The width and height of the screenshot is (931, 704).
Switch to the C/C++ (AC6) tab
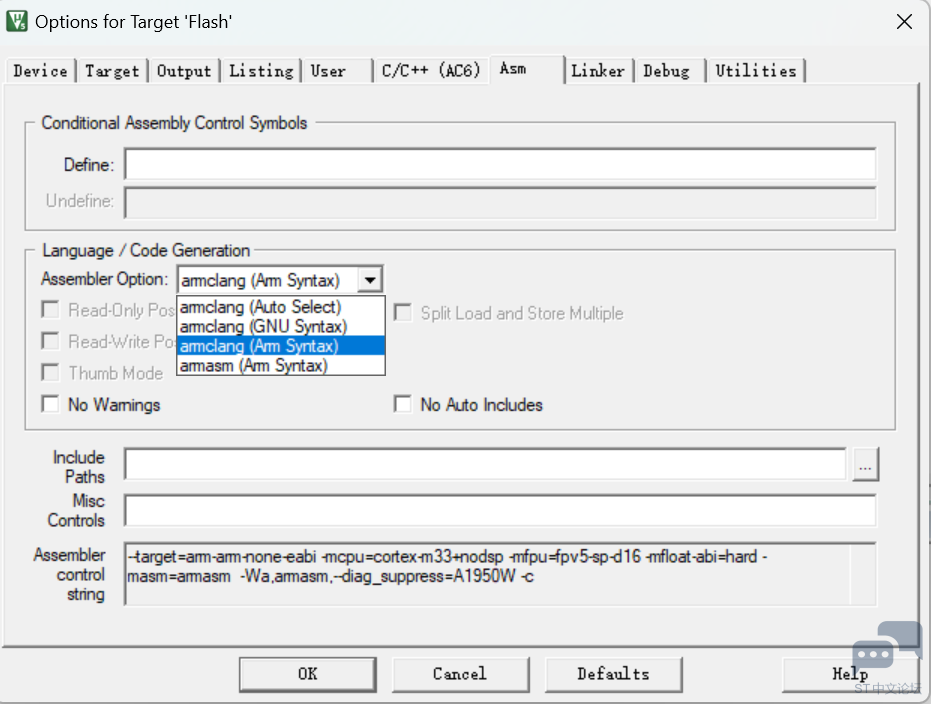431,71
